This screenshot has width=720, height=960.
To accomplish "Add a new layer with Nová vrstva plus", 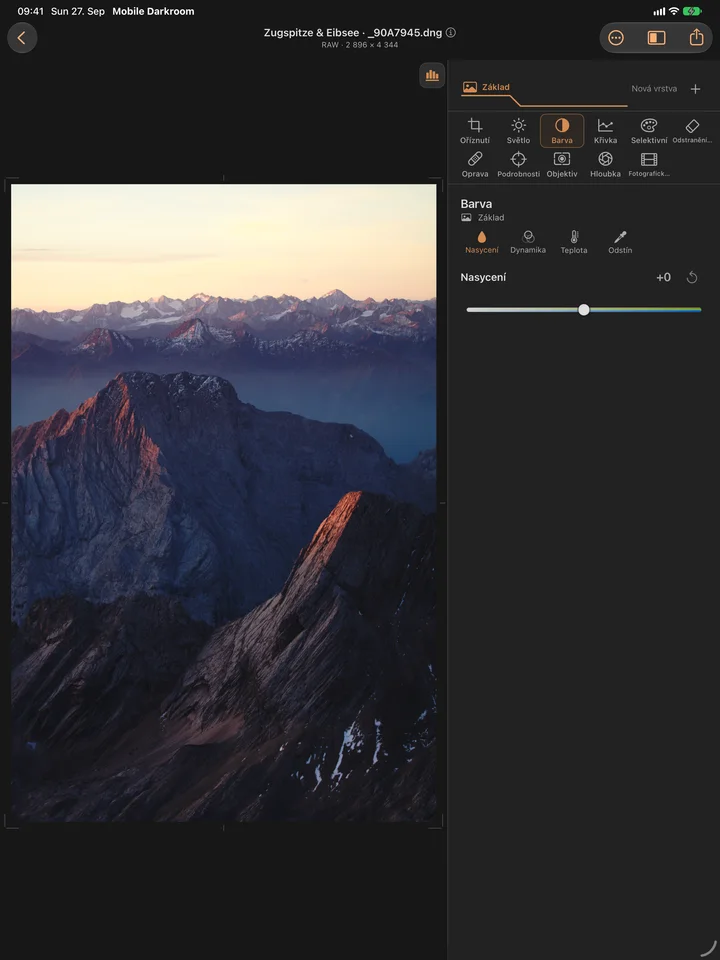I will pyautogui.click(x=695, y=89).
